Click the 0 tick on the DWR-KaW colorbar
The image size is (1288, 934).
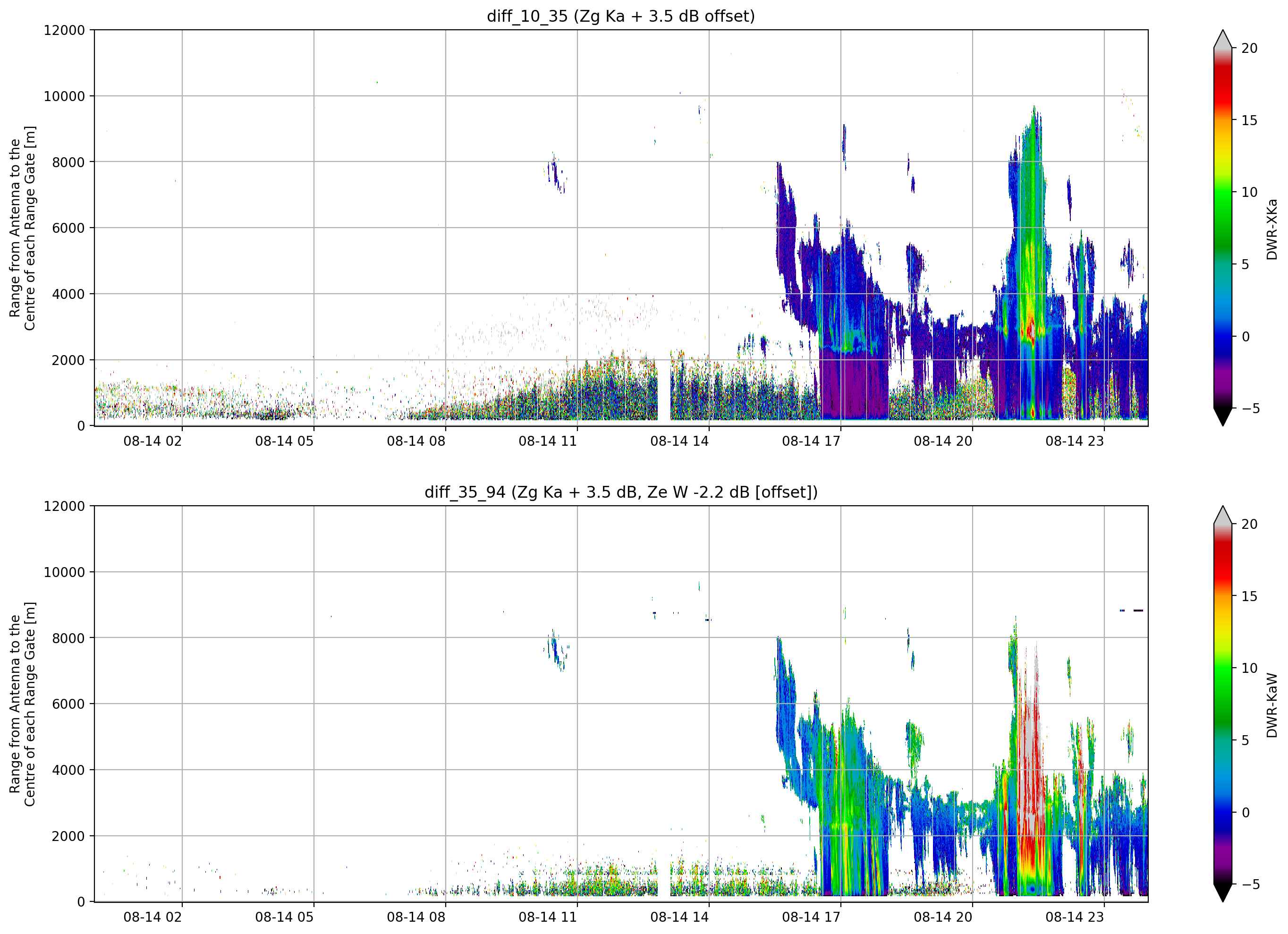point(1246,813)
